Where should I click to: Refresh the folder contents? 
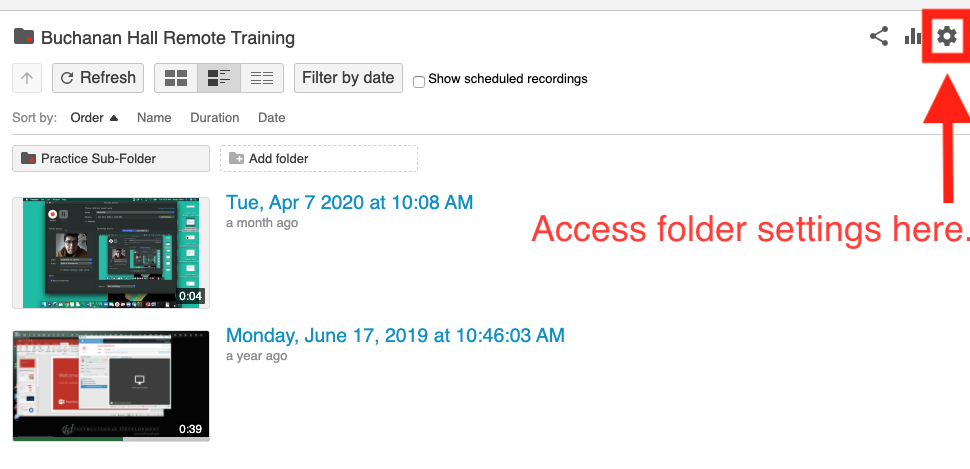point(98,78)
